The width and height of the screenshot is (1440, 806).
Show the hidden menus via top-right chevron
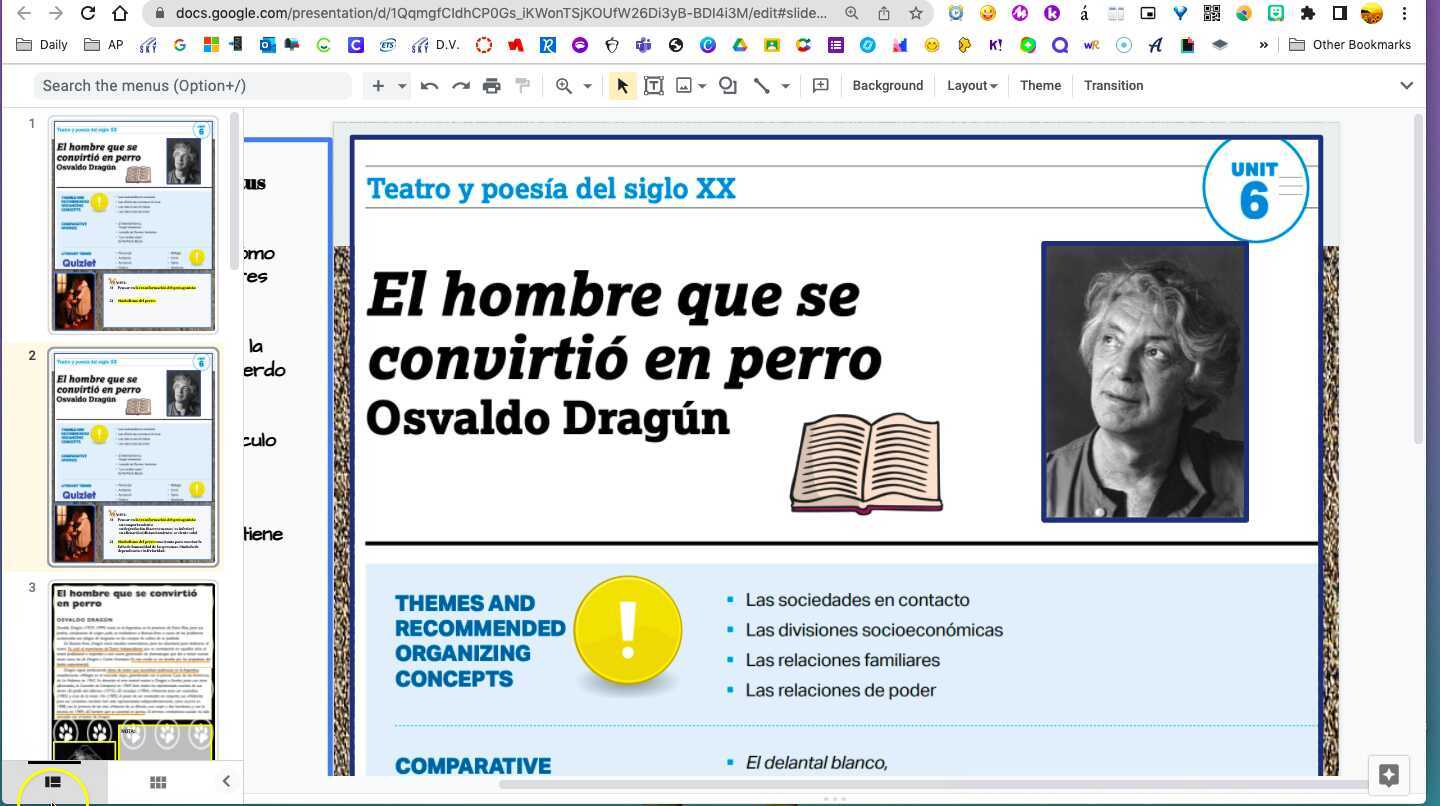(1407, 85)
